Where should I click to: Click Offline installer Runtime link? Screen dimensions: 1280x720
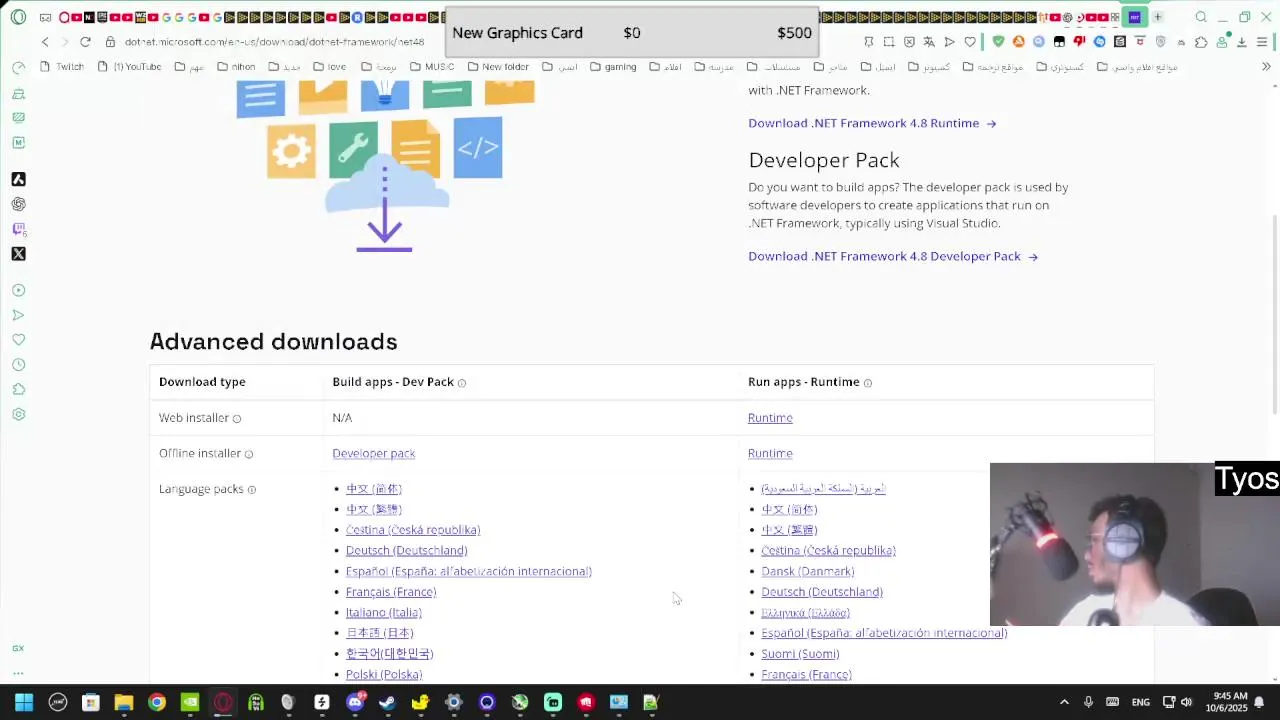[x=770, y=454]
